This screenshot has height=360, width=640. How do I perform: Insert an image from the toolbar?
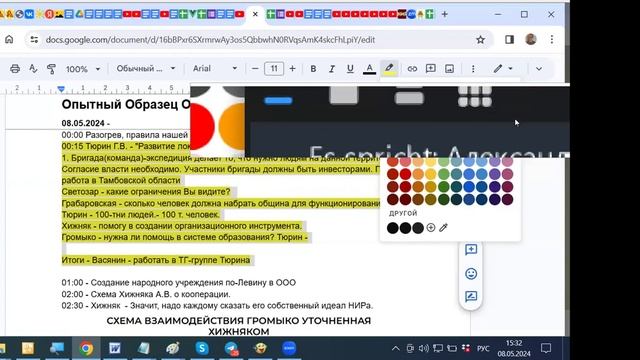point(449,69)
